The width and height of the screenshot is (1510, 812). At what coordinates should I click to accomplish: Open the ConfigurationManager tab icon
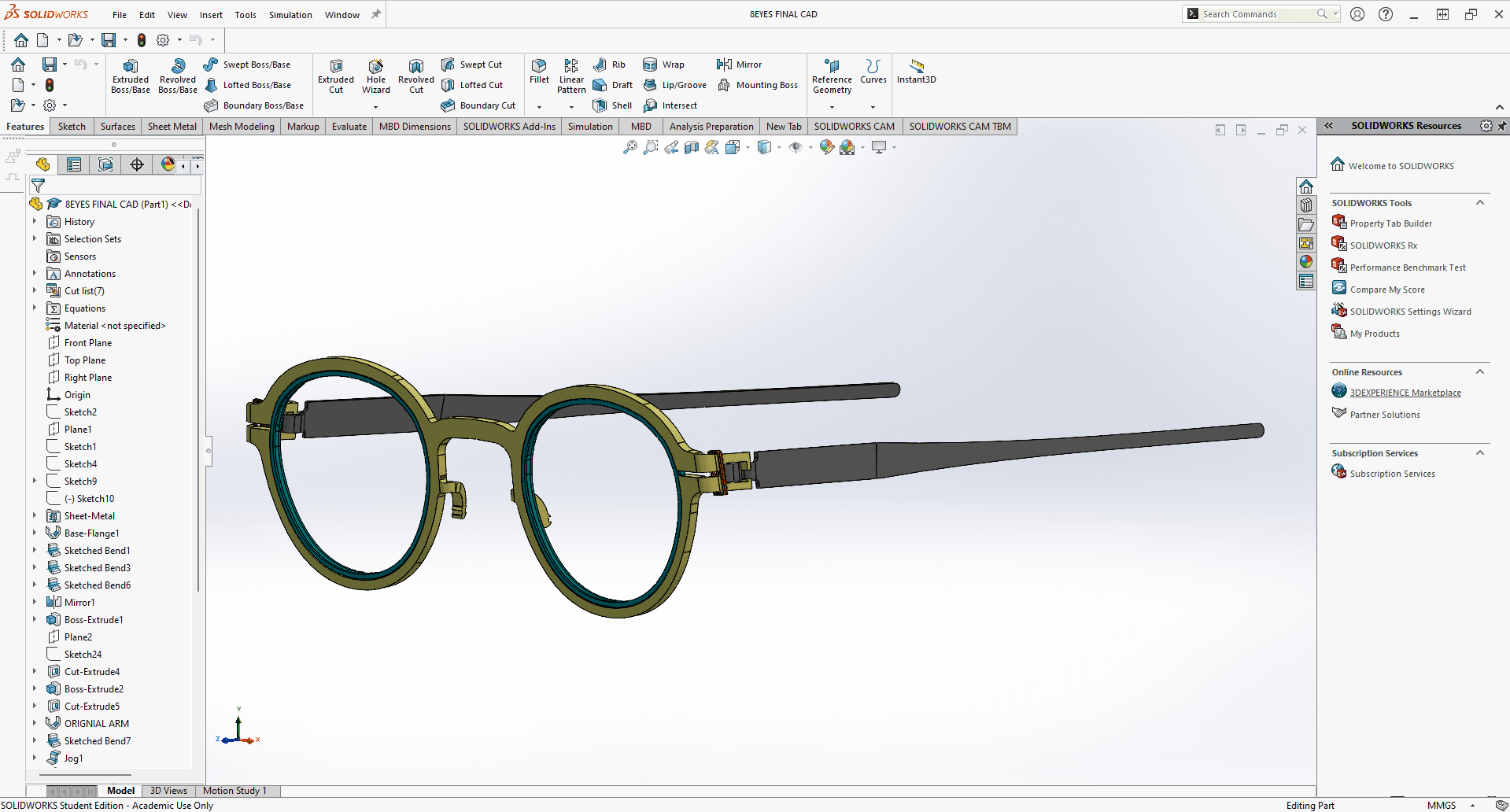point(105,164)
